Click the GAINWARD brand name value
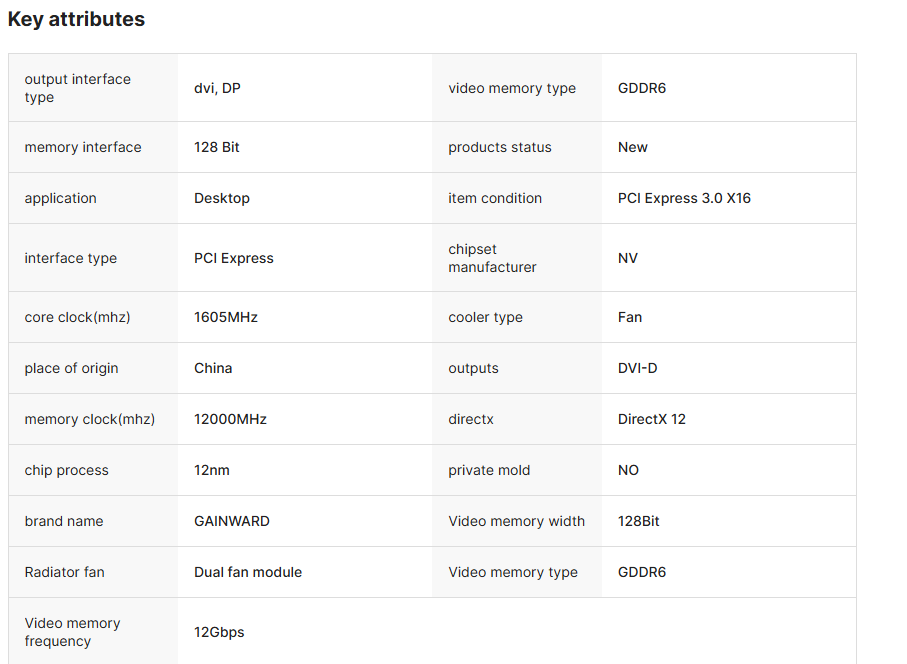Viewport: 907px width, 664px height. pyautogui.click(x=231, y=521)
